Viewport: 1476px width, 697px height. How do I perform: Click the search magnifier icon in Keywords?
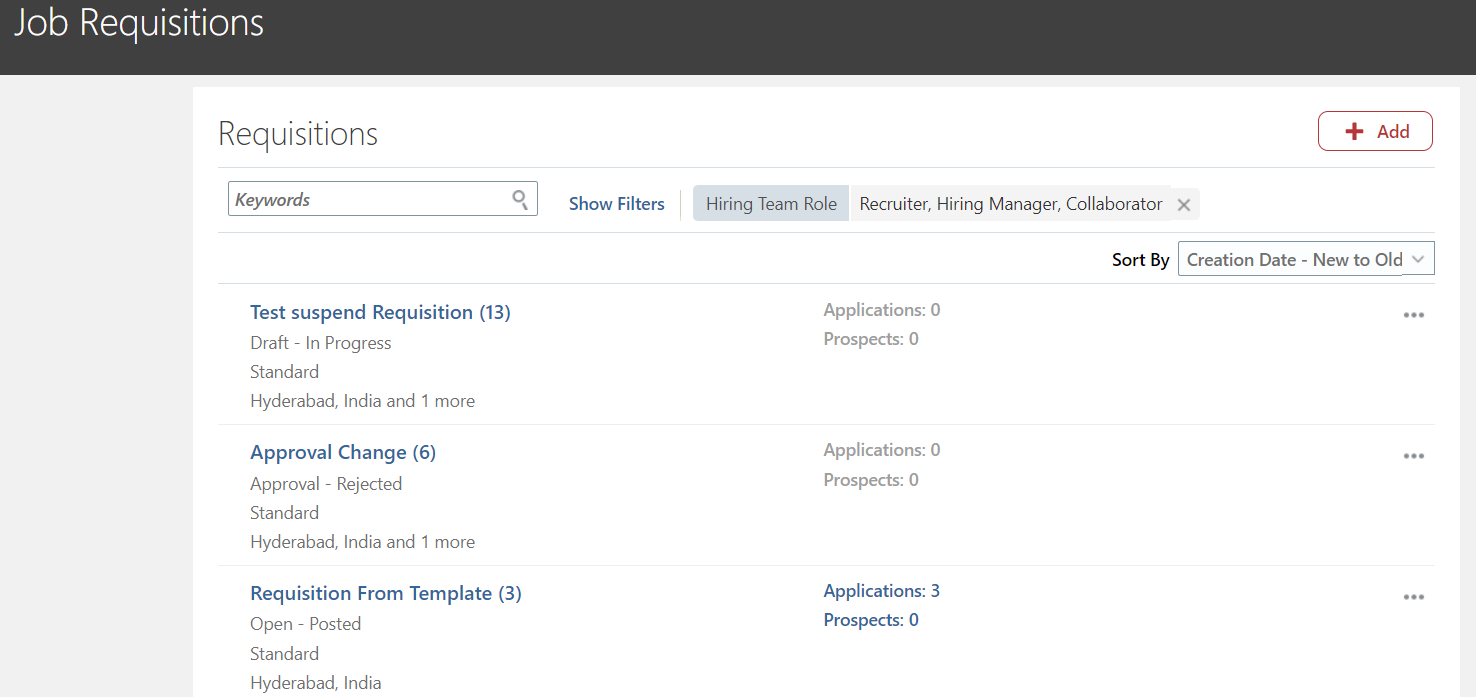click(520, 199)
